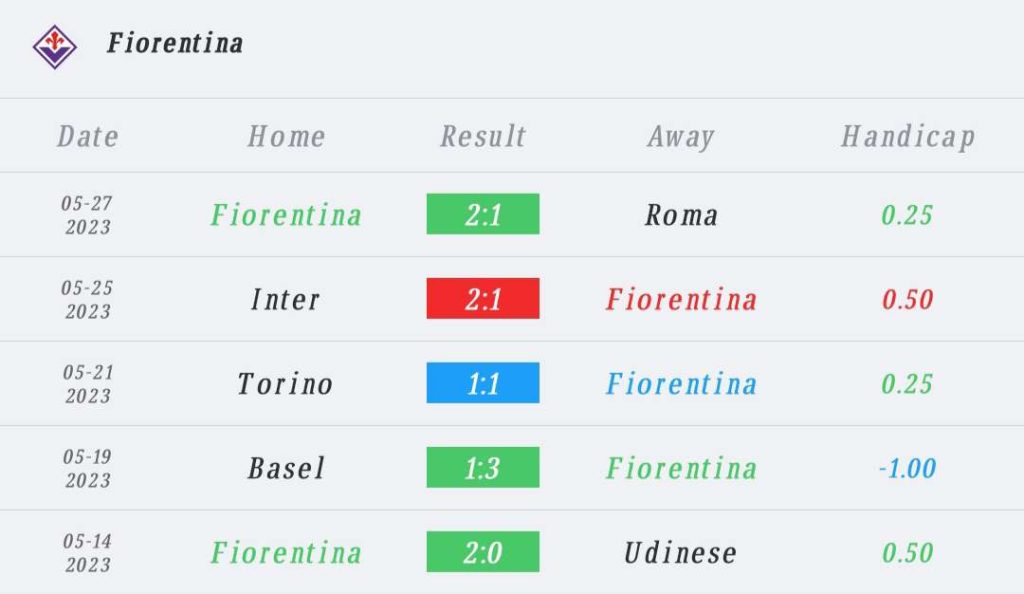Open the green 2:1 result against Roma
1024x594 pixels.
click(x=483, y=214)
